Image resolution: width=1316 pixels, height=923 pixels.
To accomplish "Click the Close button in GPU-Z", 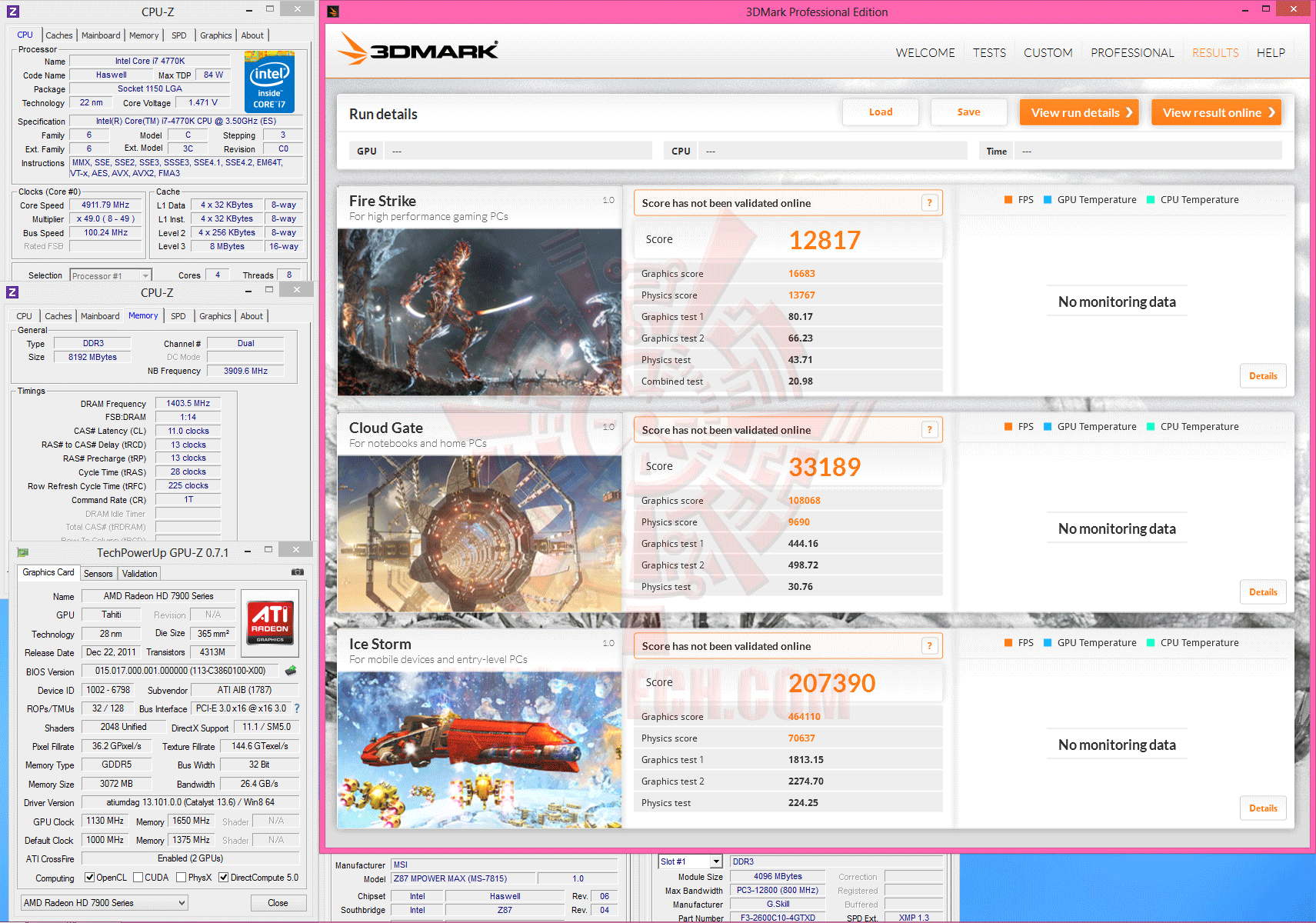I will 278,903.
